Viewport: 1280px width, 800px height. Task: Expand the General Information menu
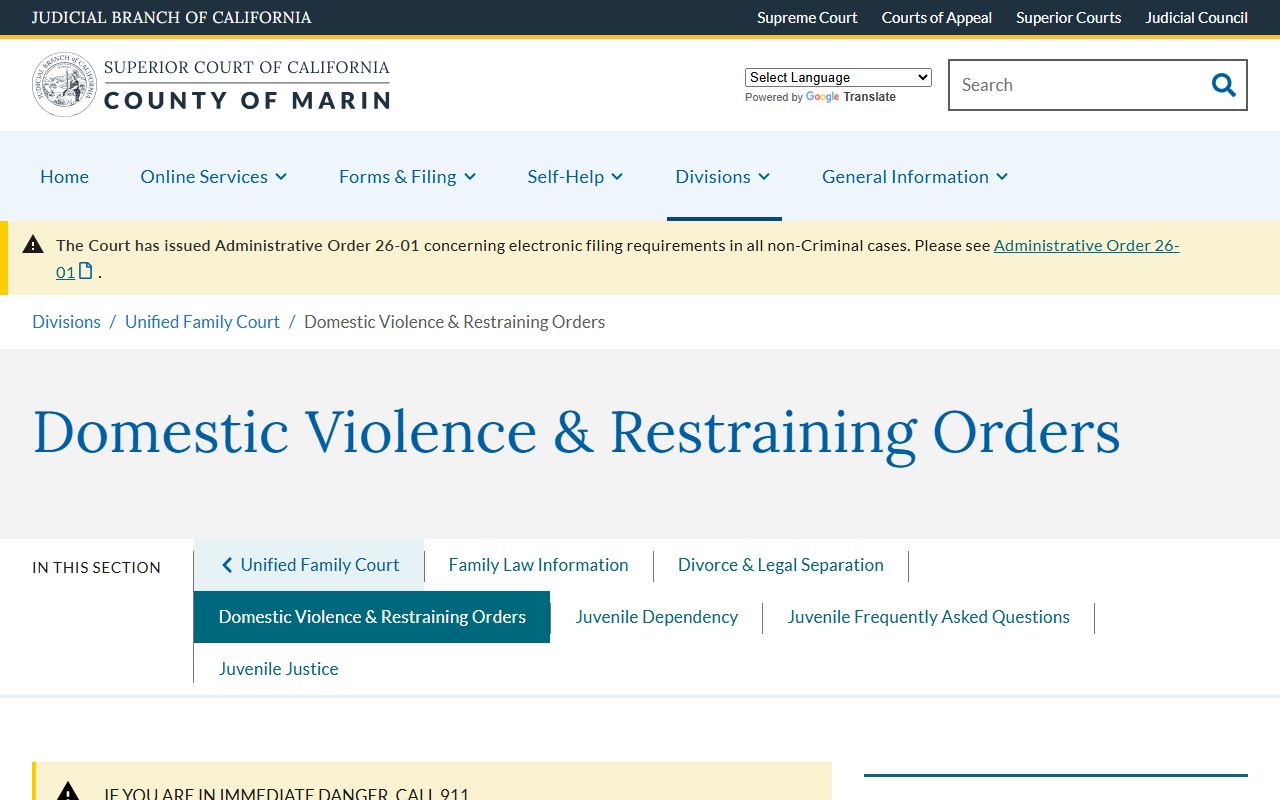coord(915,176)
